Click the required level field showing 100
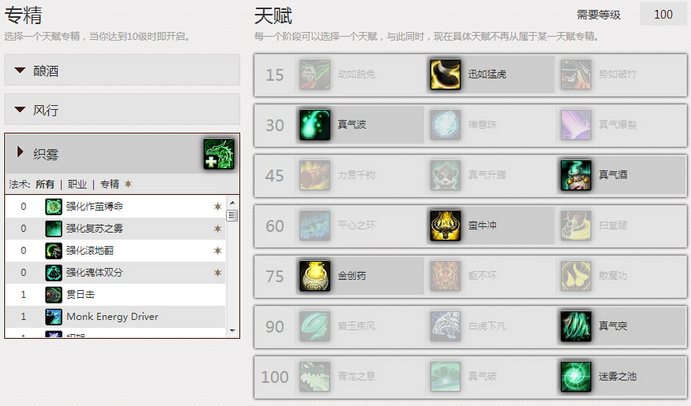Screen dimensions: 691x406 tap(663, 15)
